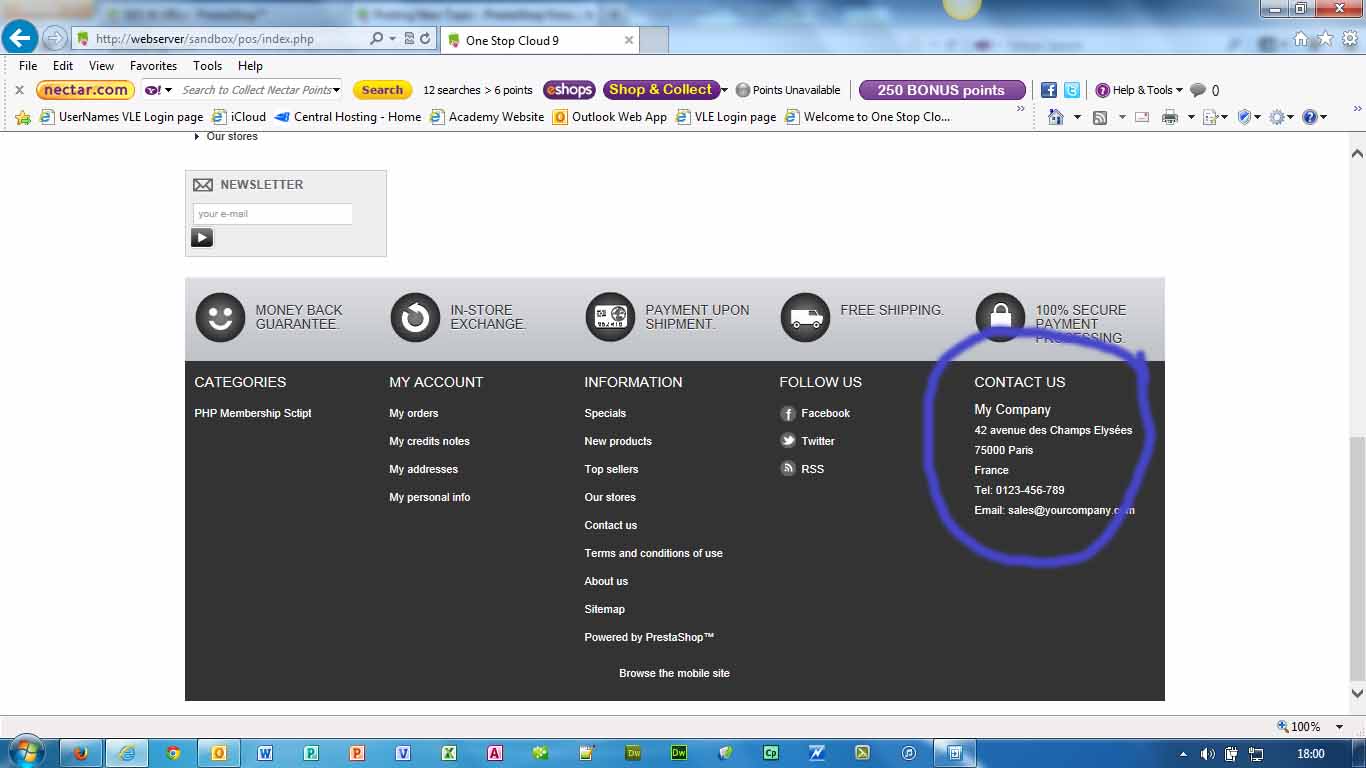The width and height of the screenshot is (1366, 768).
Task: Open Excel from the taskbar
Action: [x=449, y=753]
